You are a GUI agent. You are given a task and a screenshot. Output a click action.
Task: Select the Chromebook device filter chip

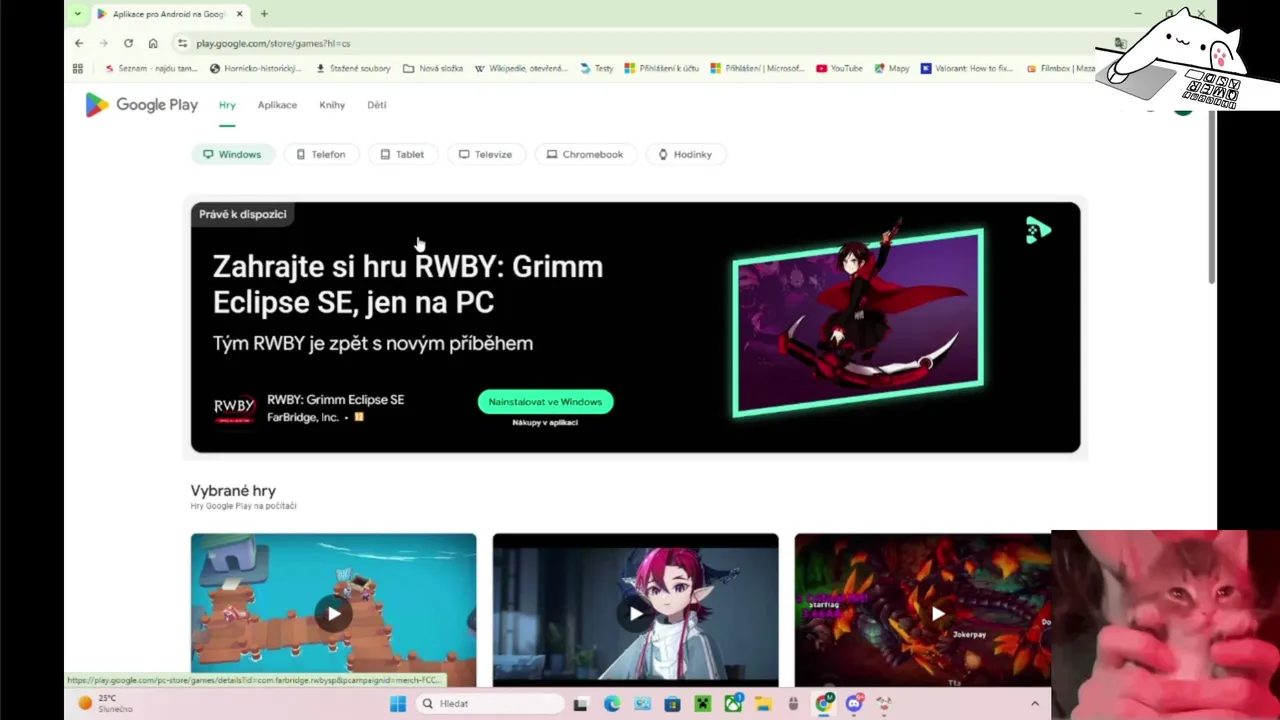click(585, 154)
